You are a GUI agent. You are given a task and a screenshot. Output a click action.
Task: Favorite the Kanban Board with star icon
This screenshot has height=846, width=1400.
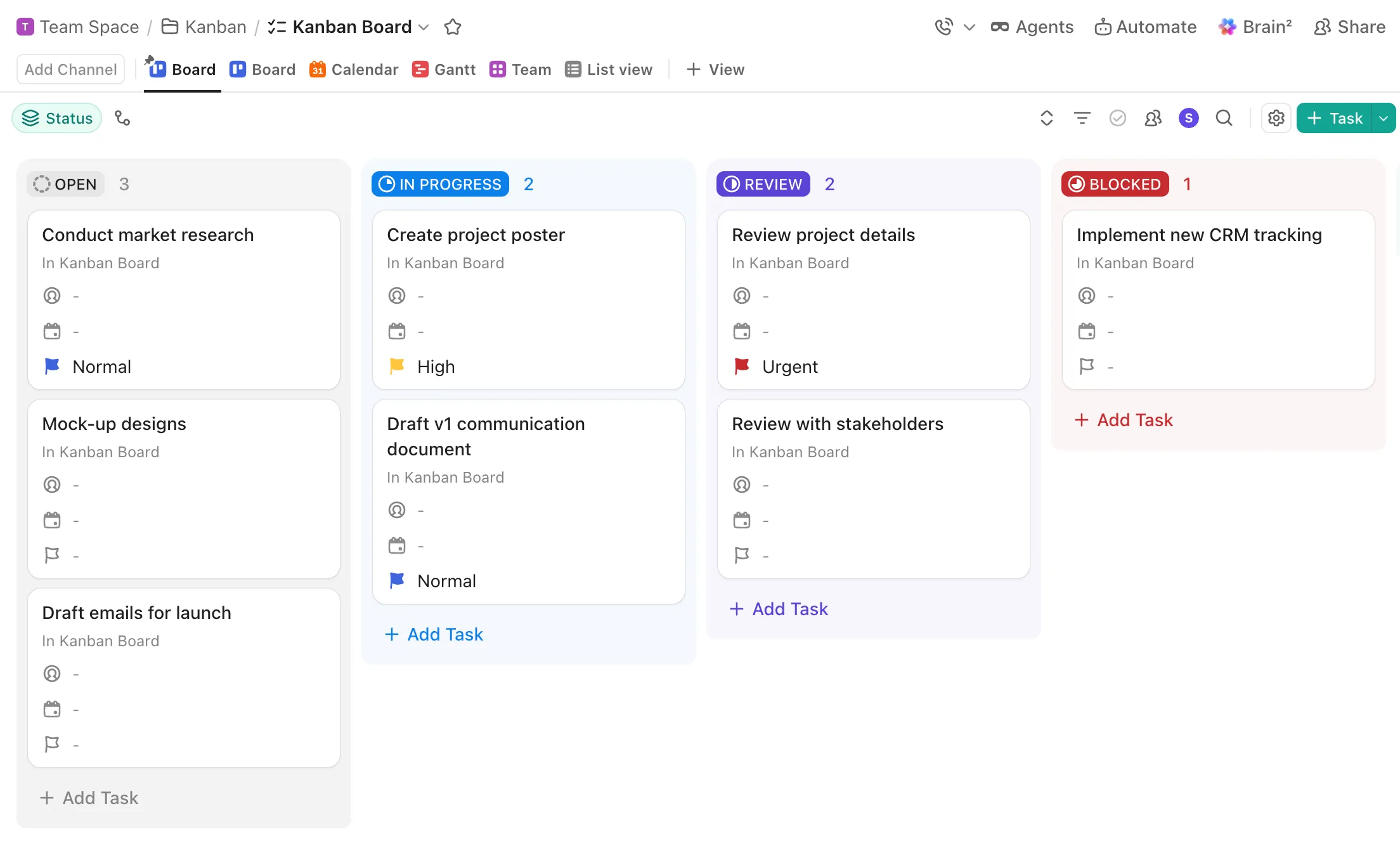coord(453,27)
